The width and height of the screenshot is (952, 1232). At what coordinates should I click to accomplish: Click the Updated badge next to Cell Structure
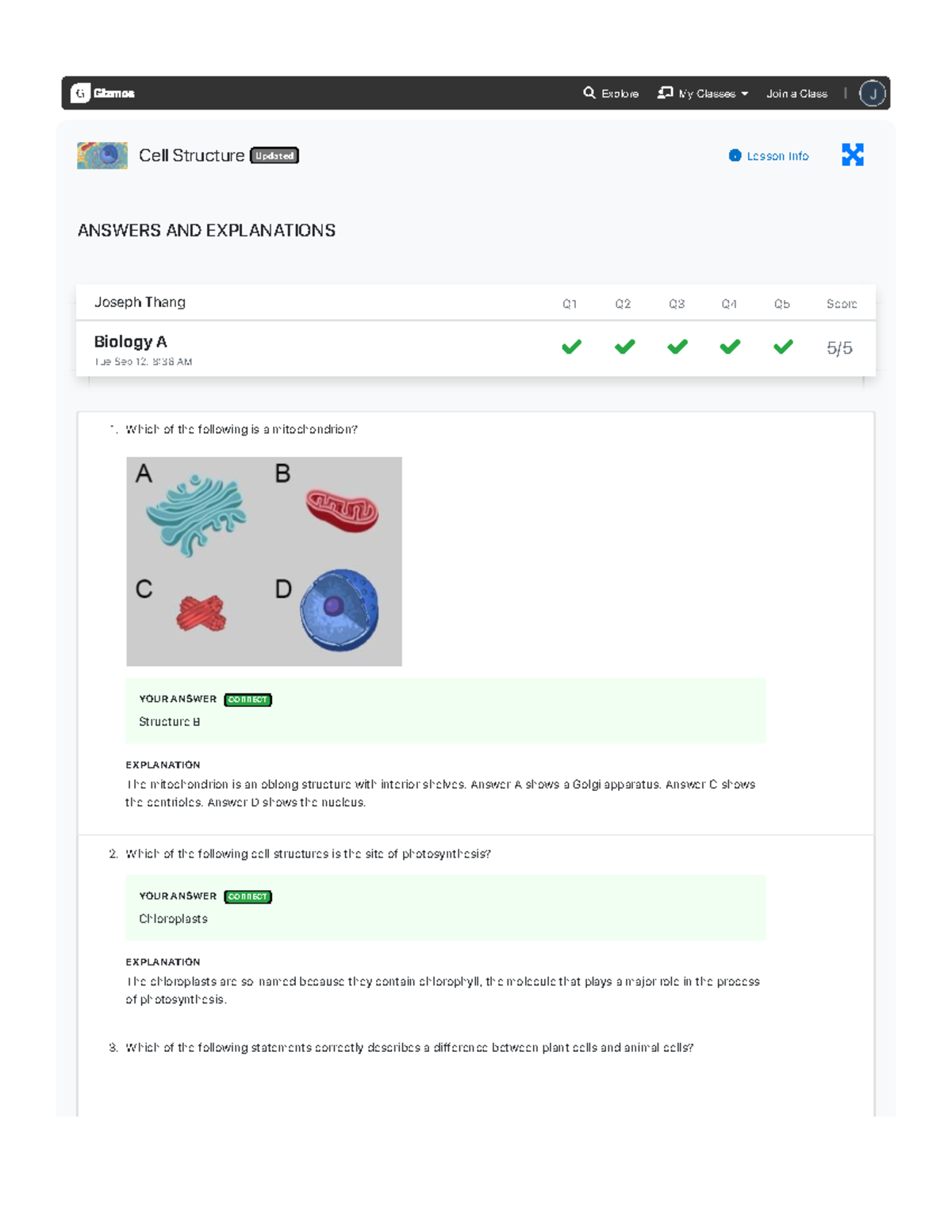(274, 155)
